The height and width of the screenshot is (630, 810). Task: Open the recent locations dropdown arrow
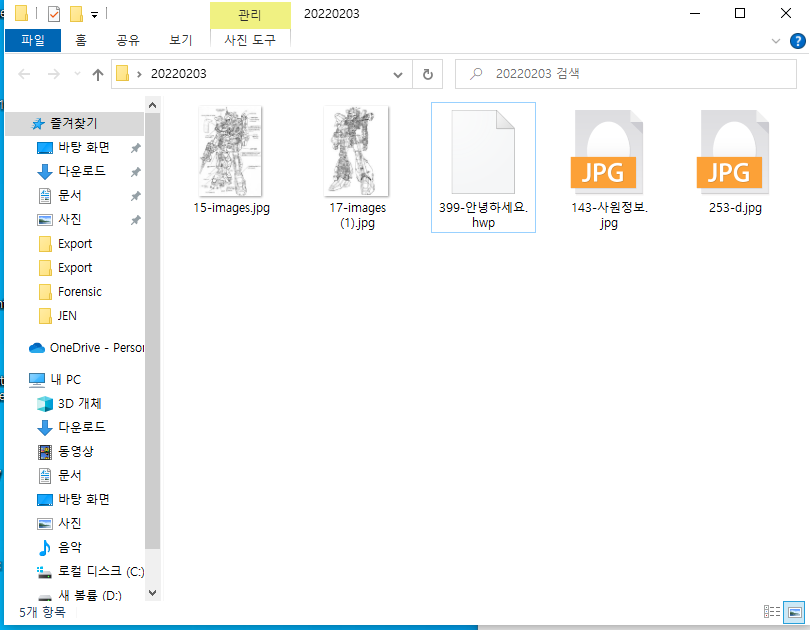pyautogui.click(x=77, y=74)
